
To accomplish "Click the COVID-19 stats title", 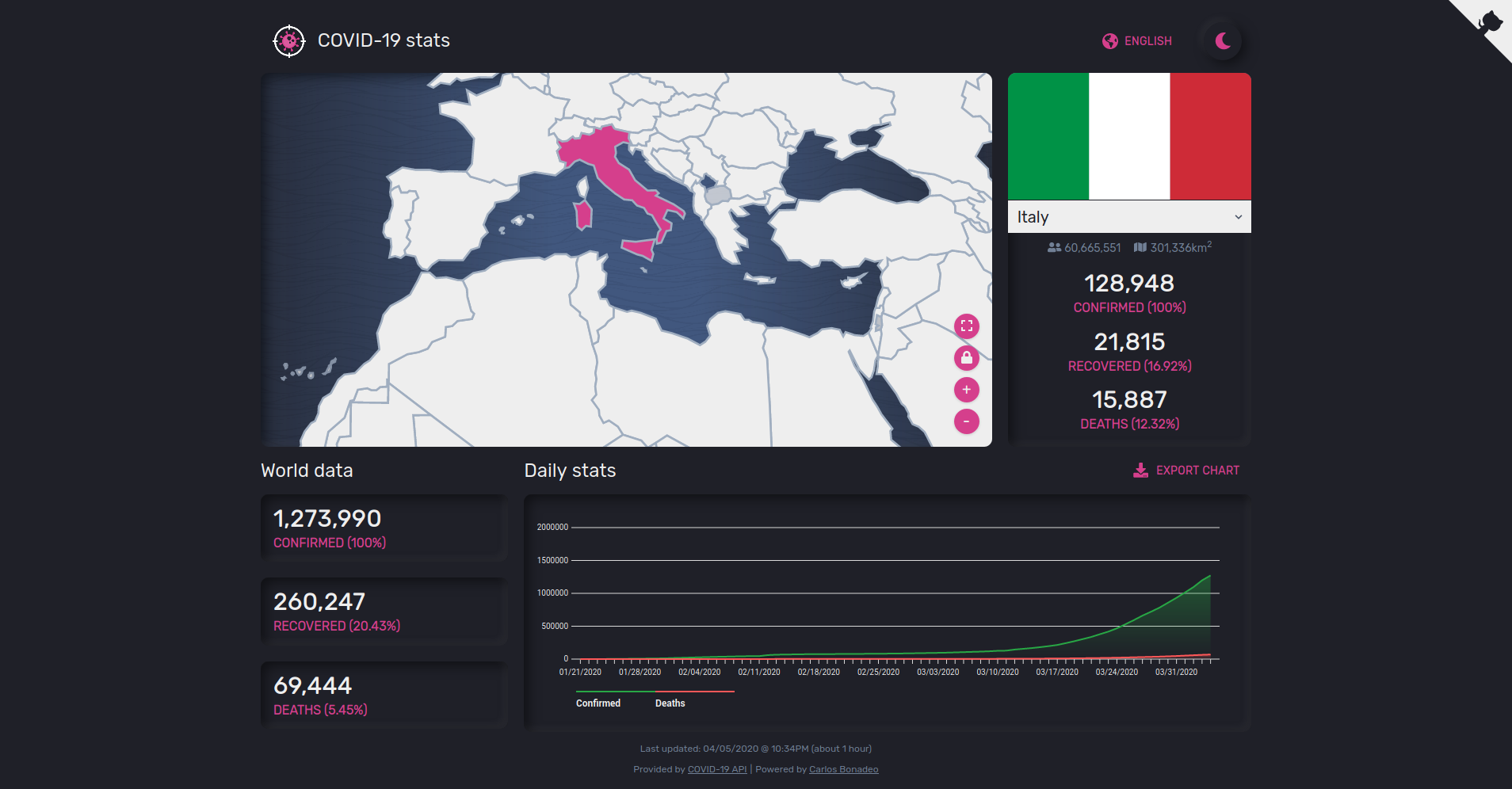I will [384, 40].
